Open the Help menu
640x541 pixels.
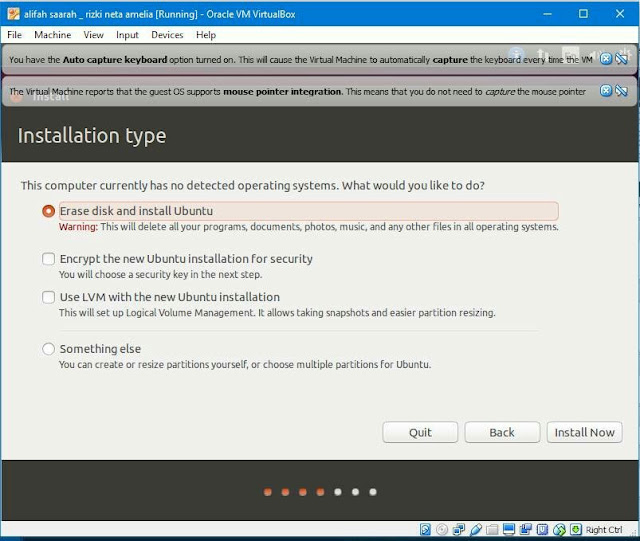coord(206,35)
